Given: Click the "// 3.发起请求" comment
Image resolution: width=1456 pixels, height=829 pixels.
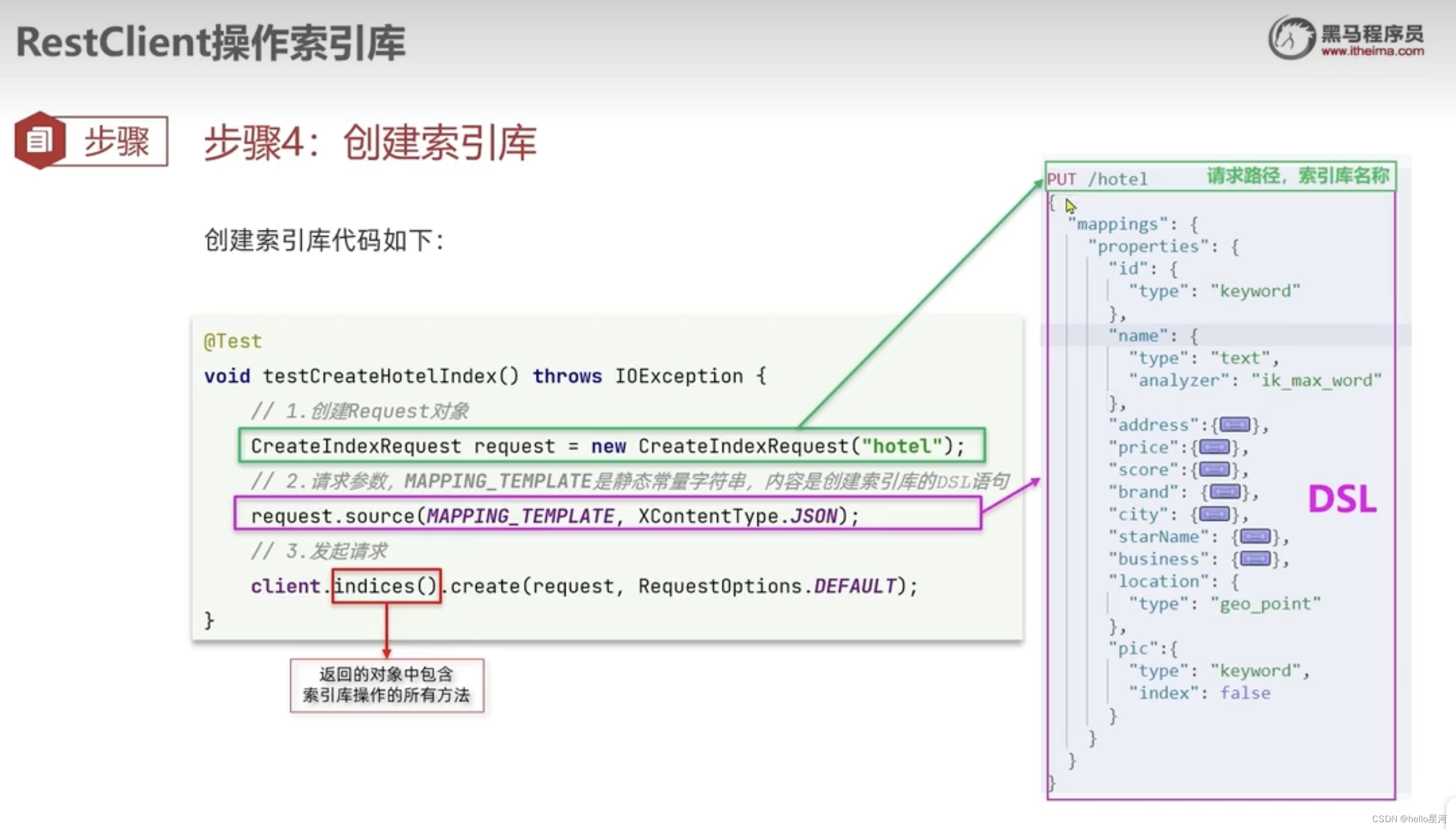Looking at the screenshot, I should pos(319,551).
